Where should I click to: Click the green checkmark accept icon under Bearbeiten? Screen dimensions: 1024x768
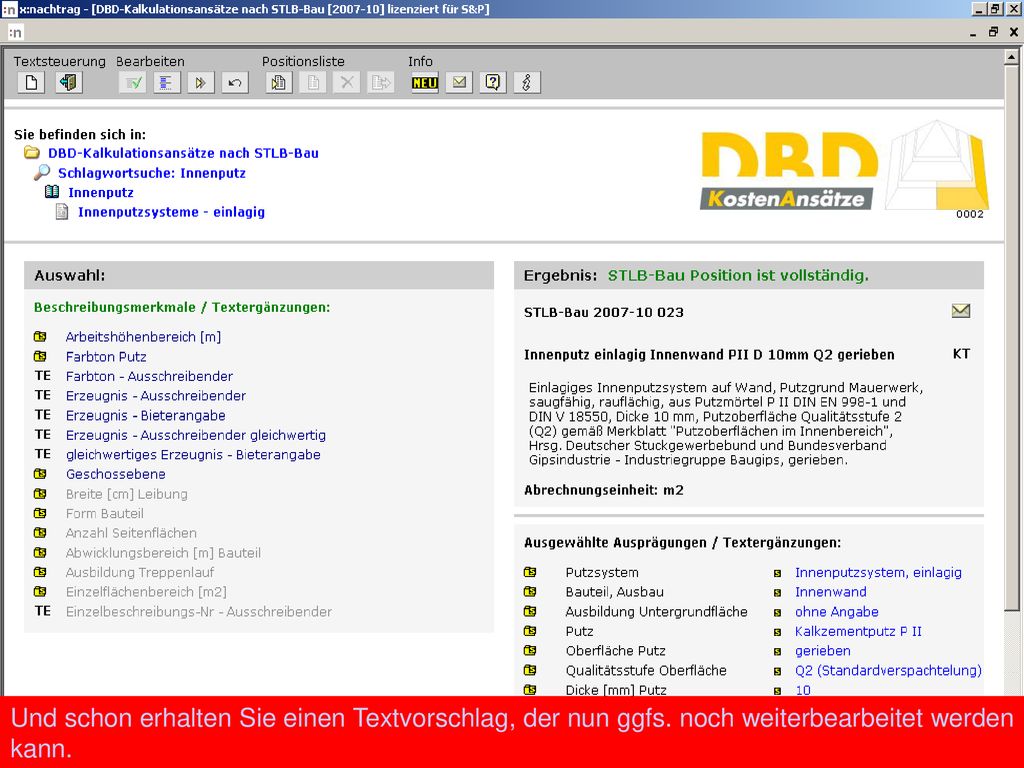point(133,83)
